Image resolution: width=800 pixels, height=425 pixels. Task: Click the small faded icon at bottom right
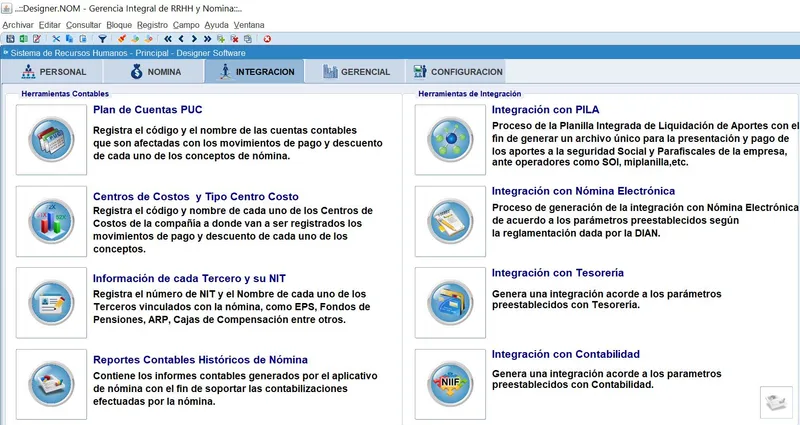[777, 403]
